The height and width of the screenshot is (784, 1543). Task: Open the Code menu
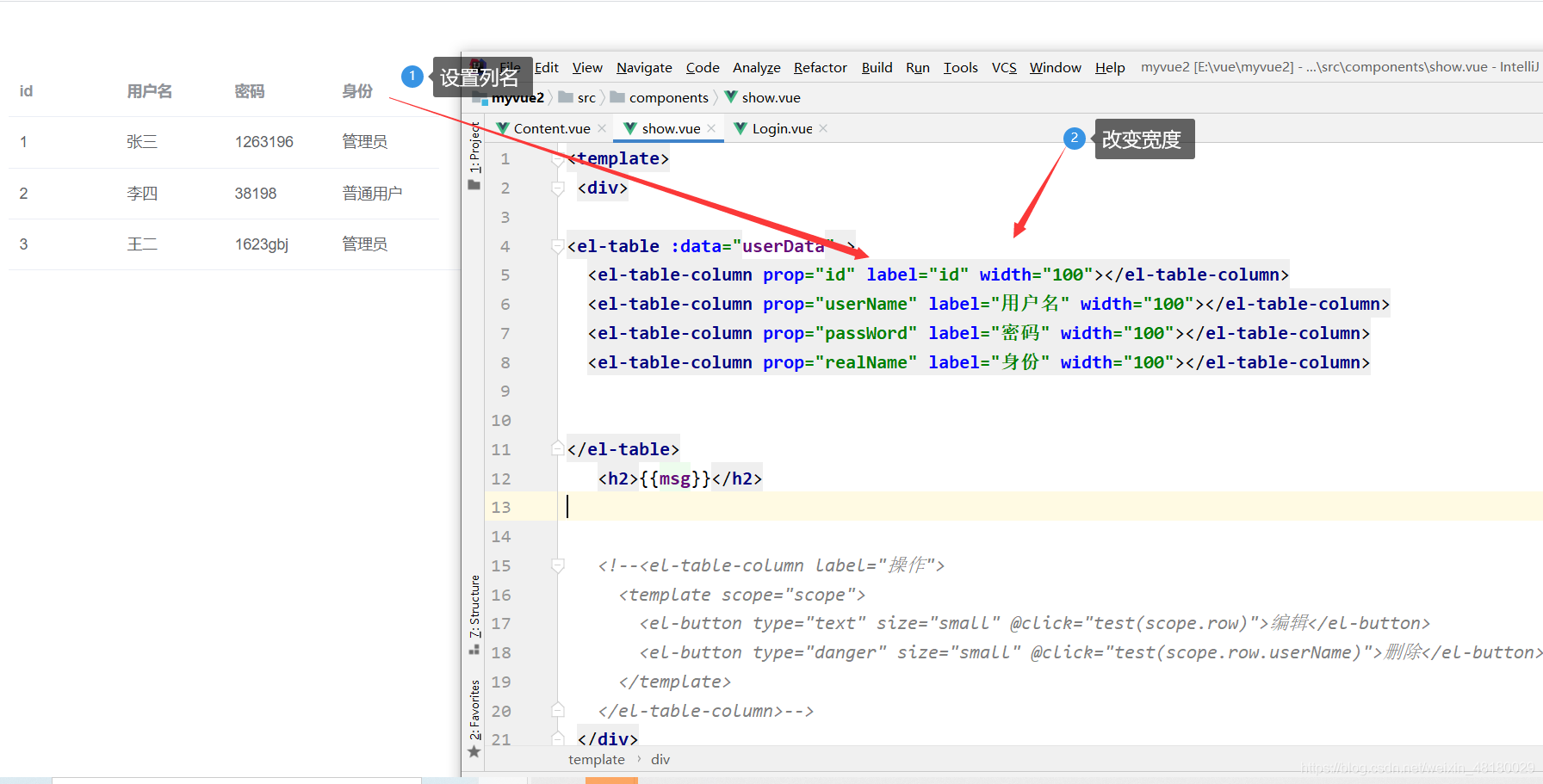tap(703, 67)
